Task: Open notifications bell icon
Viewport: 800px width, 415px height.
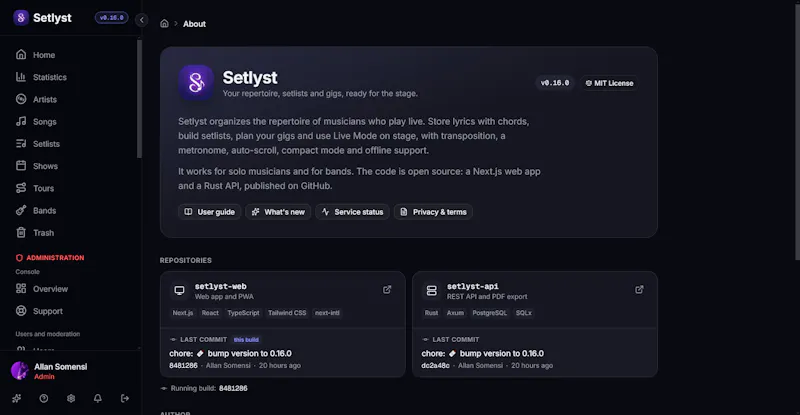Action: pos(97,398)
